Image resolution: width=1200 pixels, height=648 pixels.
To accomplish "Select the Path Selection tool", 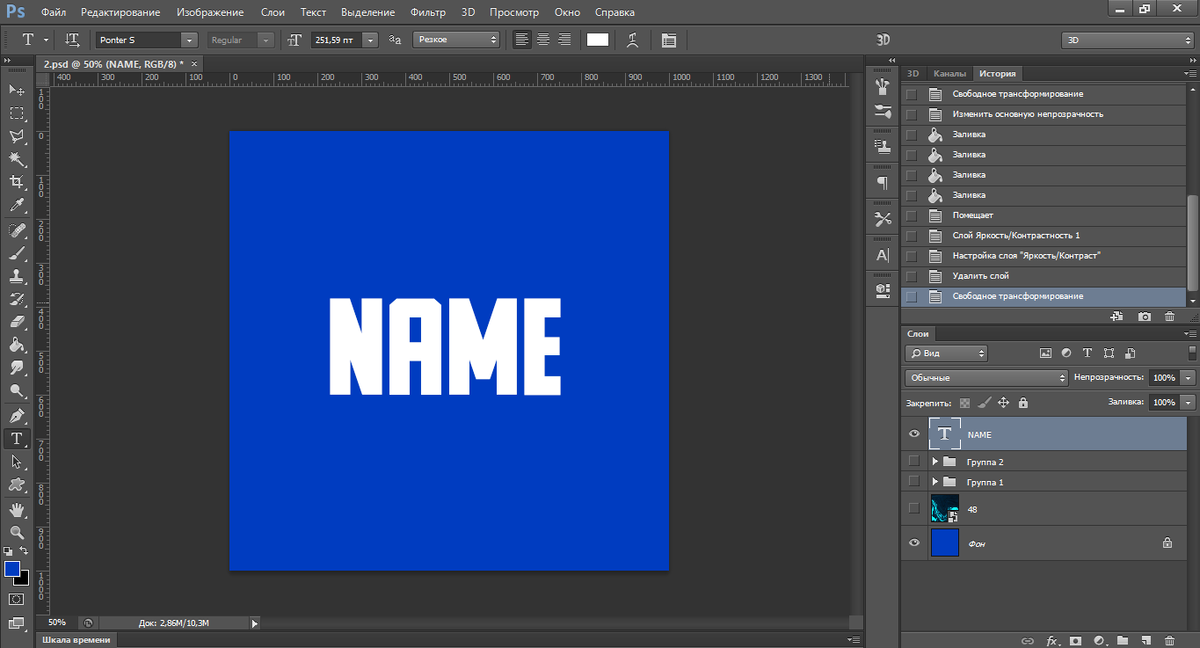I will 17,462.
